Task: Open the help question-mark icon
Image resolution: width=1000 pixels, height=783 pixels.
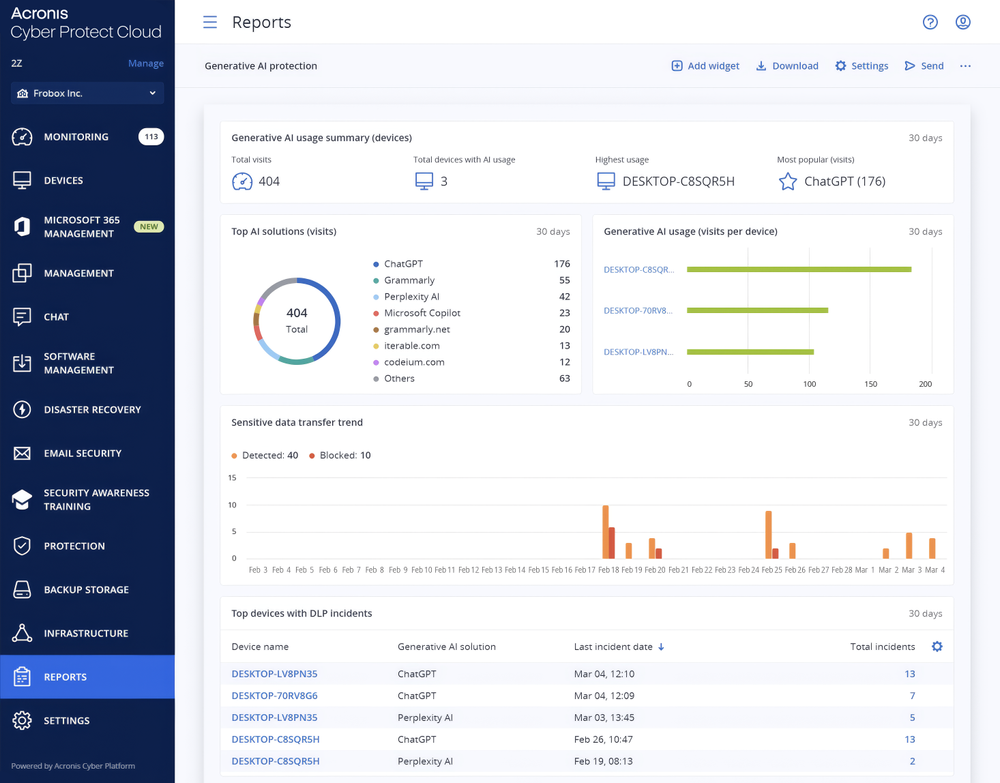Action: point(929,22)
